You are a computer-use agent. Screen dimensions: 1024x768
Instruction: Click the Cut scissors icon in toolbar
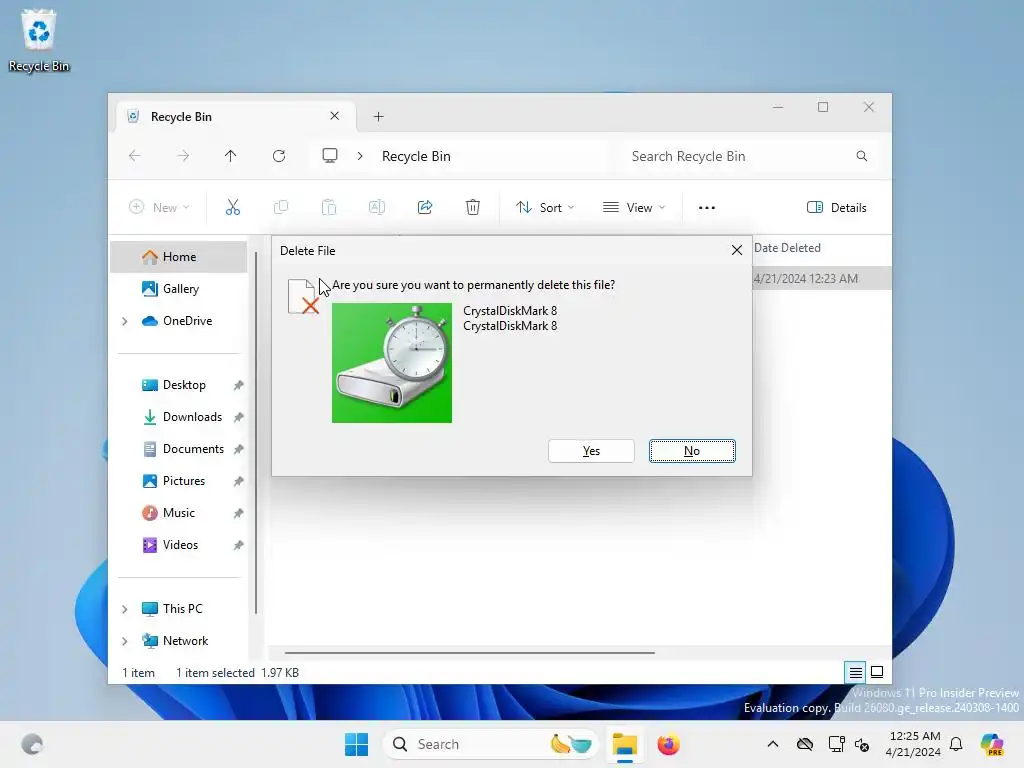232,208
